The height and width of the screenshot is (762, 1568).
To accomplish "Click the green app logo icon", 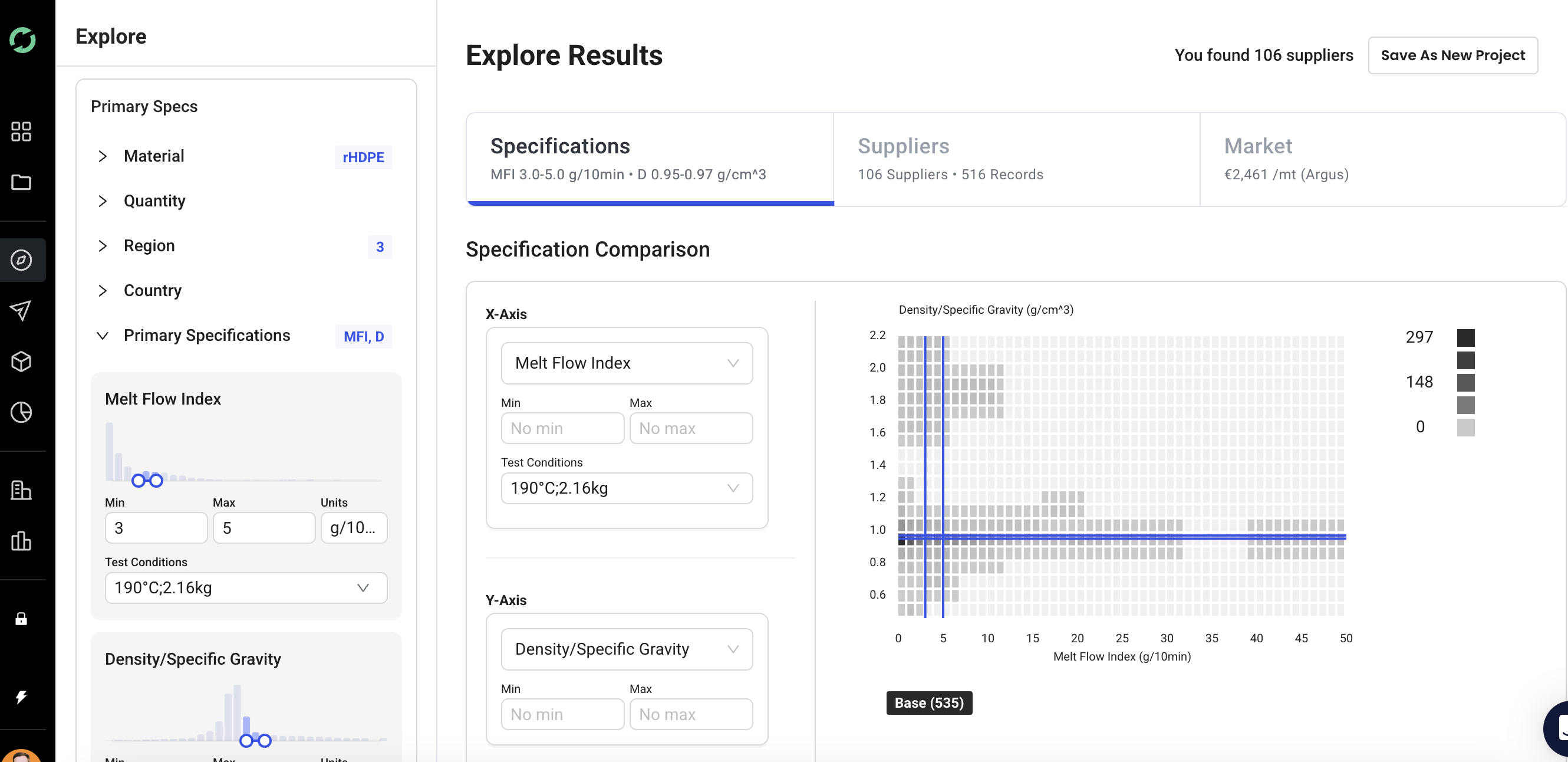I will point(22,40).
